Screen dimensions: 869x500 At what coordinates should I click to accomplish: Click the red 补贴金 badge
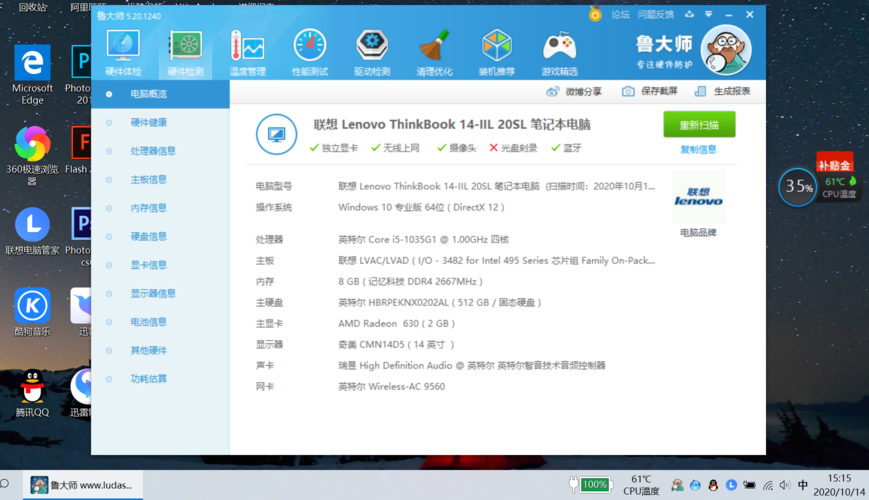tap(835, 164)
